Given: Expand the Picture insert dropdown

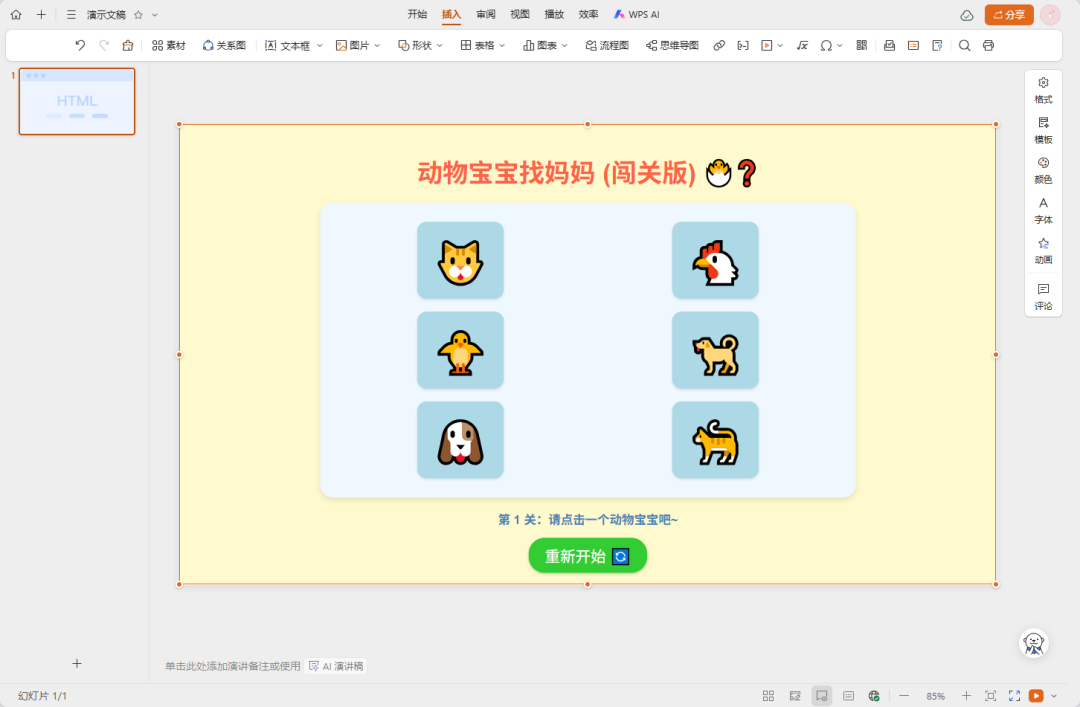Looking at the screenshot, I should (375, 45).
